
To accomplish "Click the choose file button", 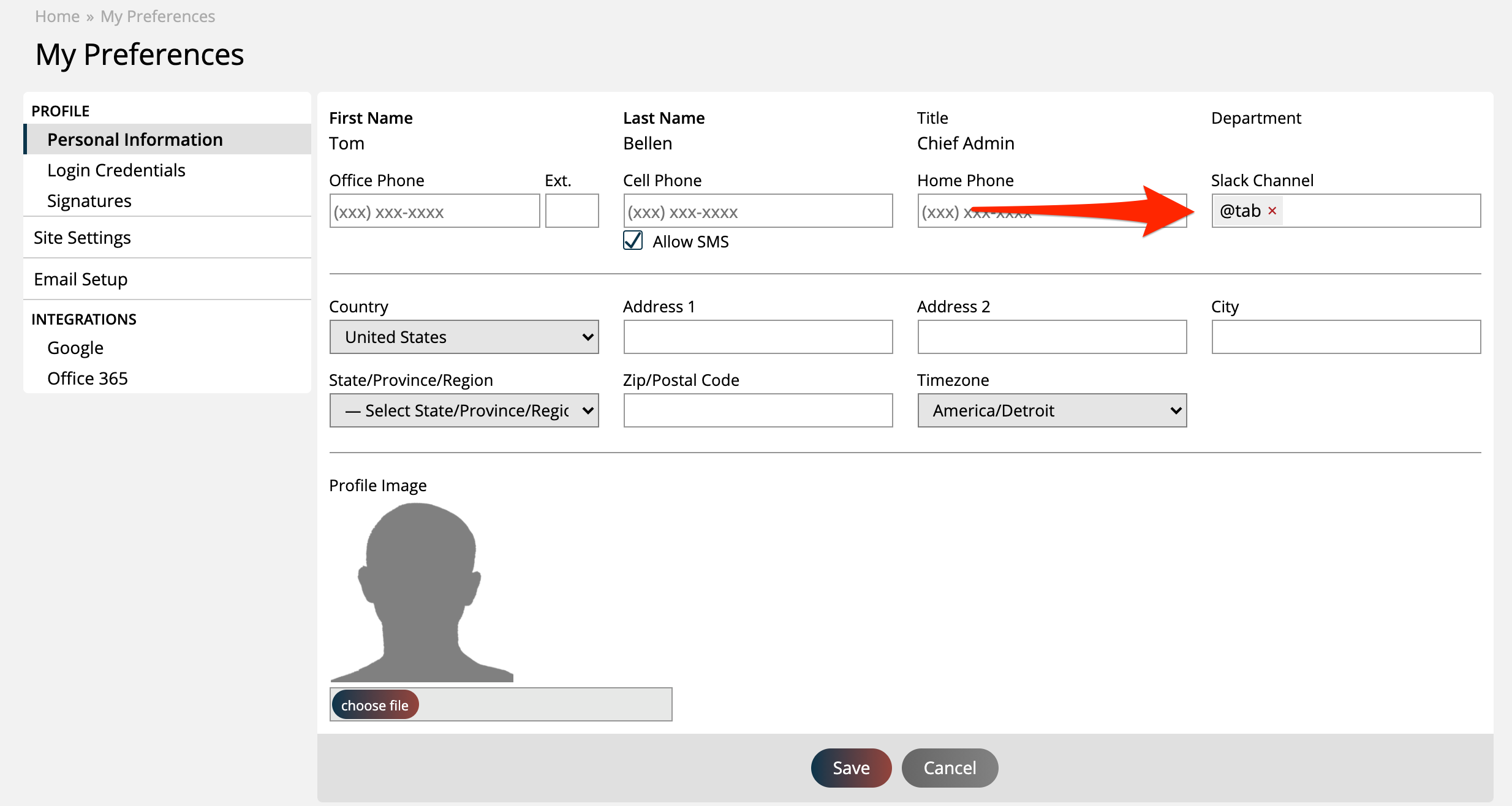I will click(x=374, y=705).
